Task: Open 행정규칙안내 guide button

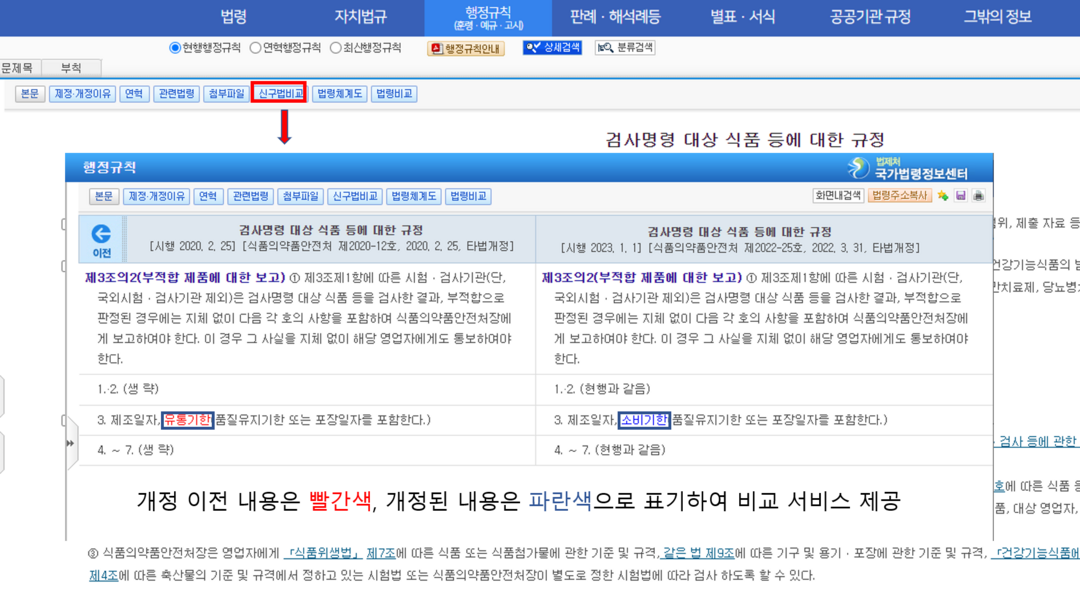Action: (x=466, y=48)
